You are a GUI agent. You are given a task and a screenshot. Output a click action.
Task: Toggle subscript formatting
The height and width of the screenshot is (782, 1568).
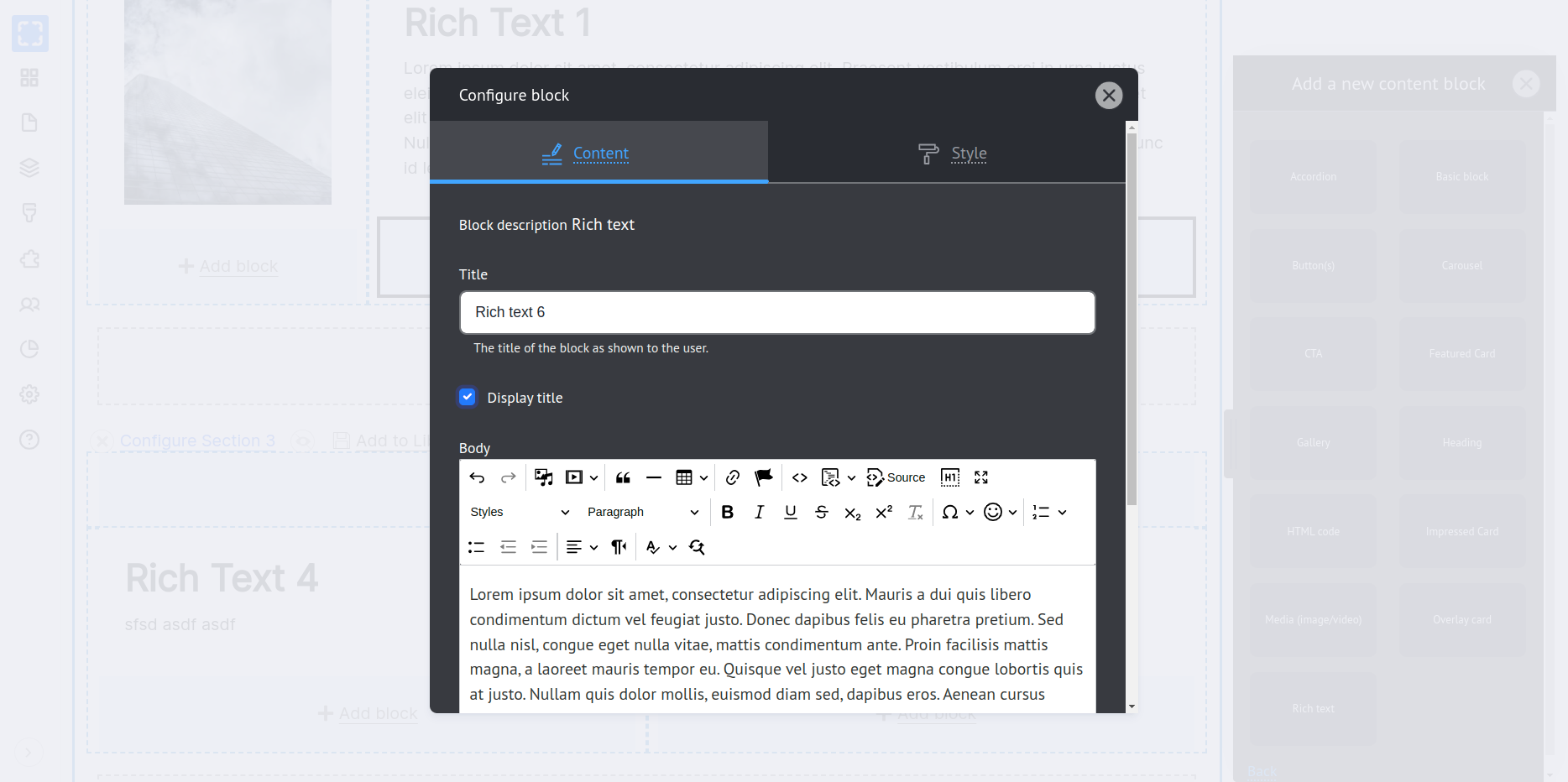tap(853, 513)
